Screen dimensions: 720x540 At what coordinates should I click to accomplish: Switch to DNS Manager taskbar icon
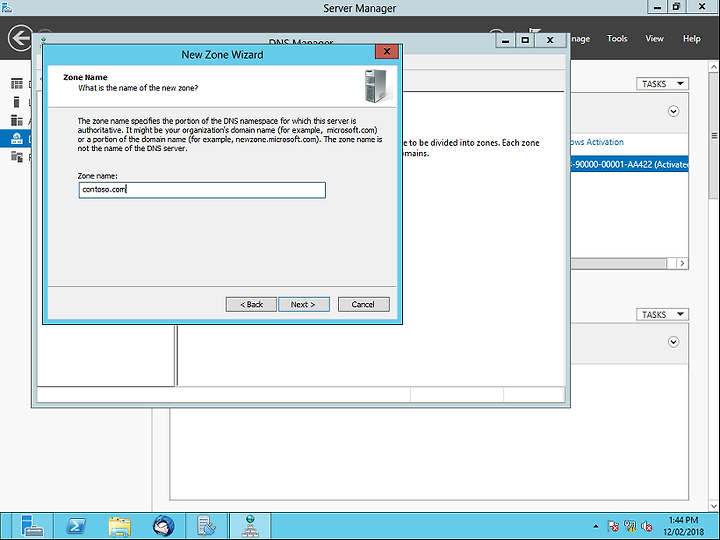(250, 526)
